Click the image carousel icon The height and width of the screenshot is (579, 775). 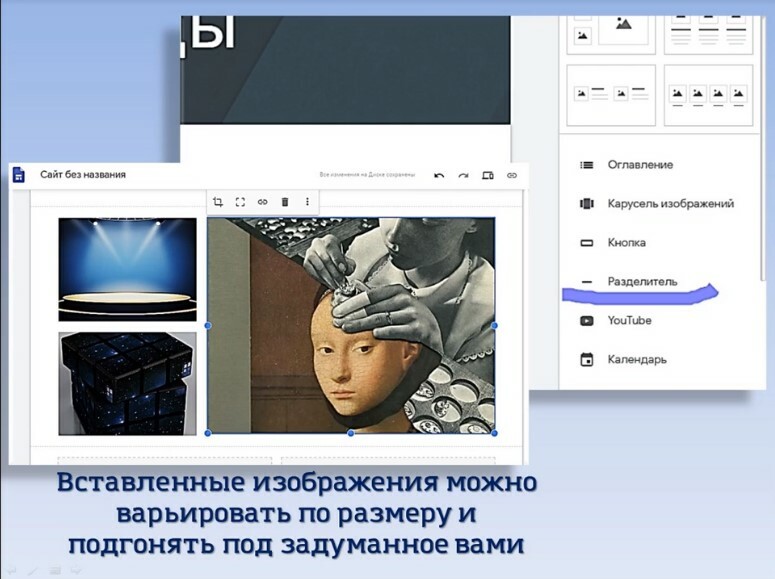coord(587,204)
